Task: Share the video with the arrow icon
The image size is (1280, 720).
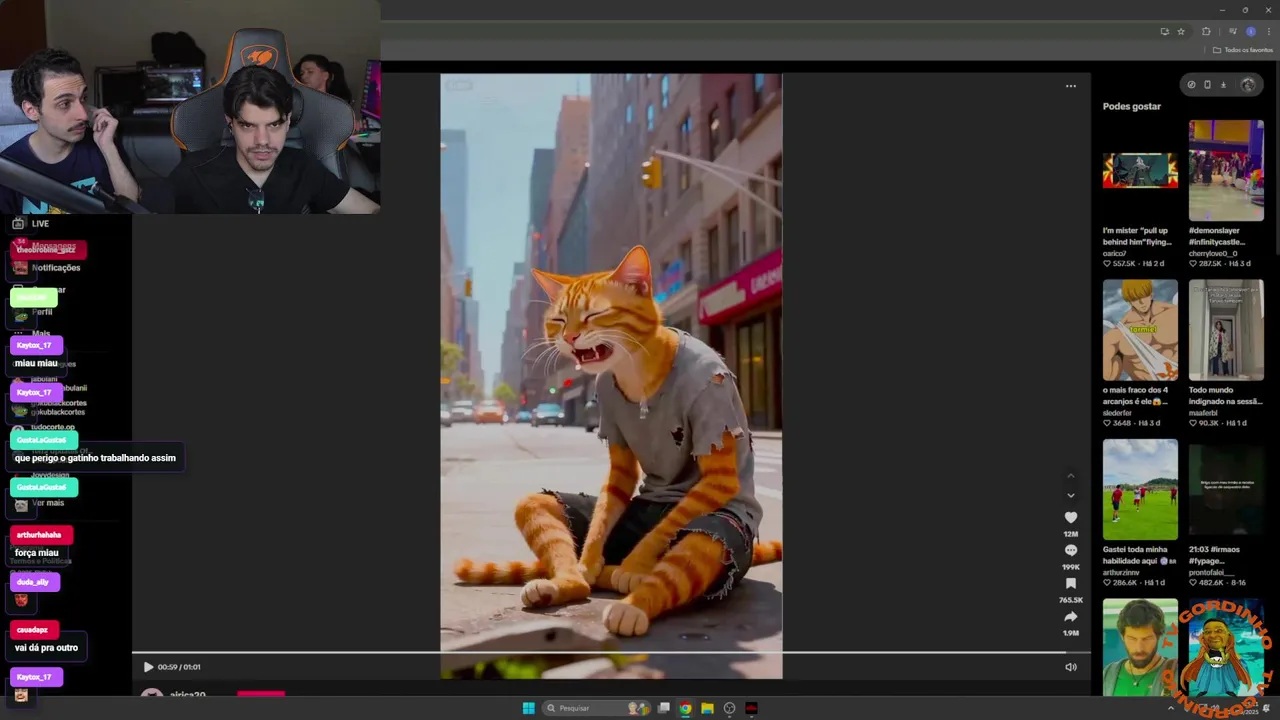Action: (1071, 616)
